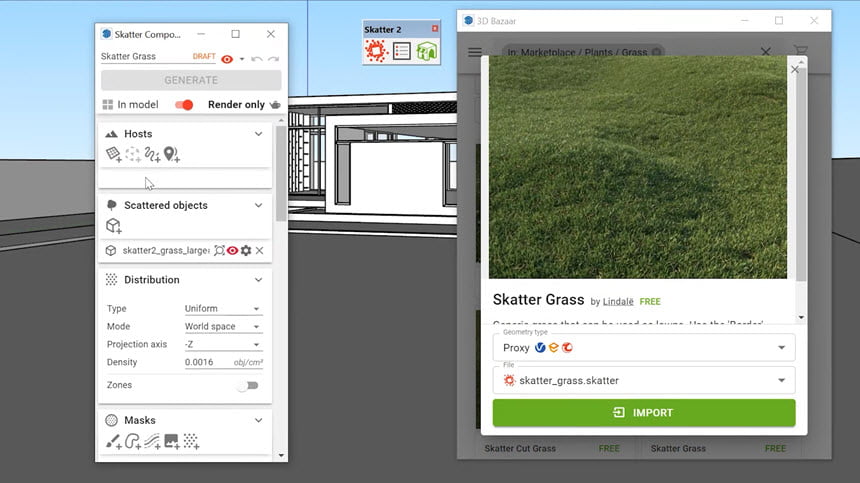
Task: Toggle visibility of skatter2_grass_large object
Action: point(233,251)
